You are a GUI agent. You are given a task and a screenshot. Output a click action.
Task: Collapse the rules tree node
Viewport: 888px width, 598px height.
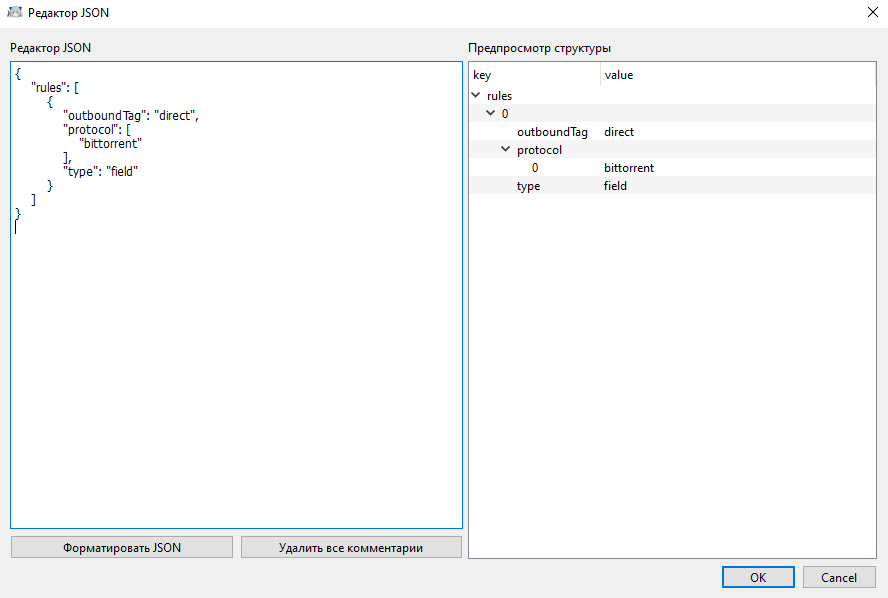[476, 95]
